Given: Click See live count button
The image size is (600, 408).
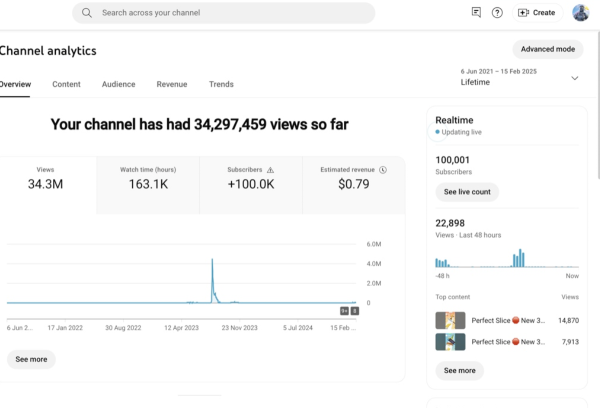Looking at the screenshot, I should [x=467, y=191].
